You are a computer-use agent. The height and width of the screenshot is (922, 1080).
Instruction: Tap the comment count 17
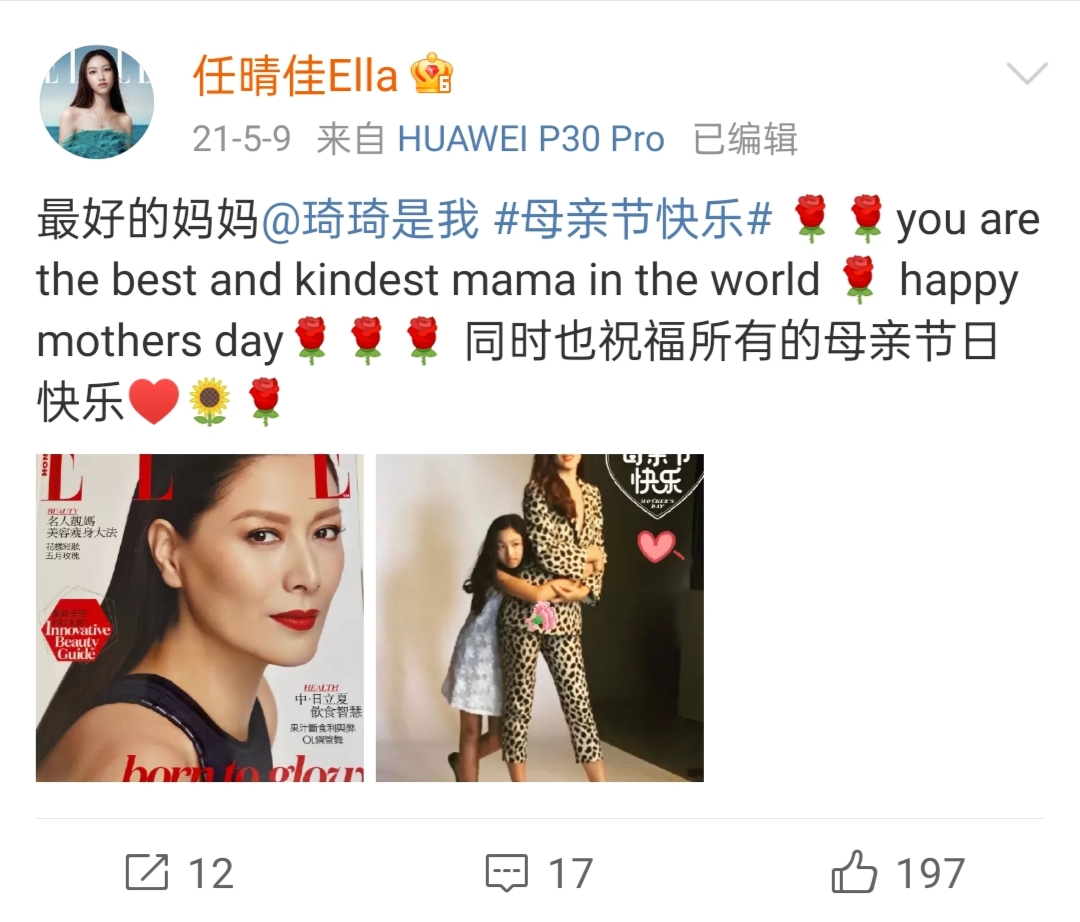(570, 874)
